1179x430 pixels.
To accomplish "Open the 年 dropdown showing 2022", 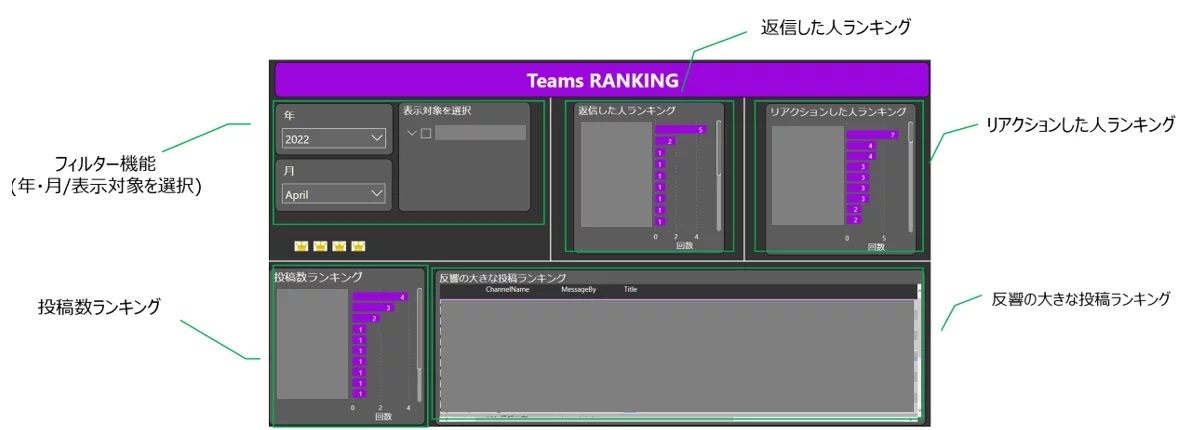I will click(334, 139).
